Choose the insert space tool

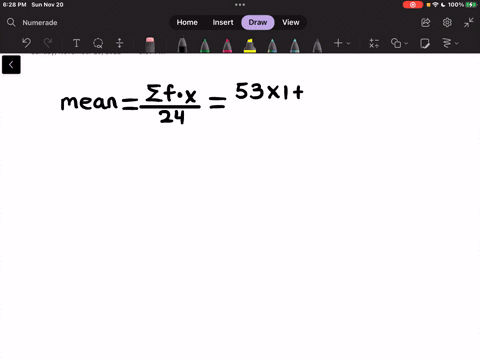pos(119,43)
